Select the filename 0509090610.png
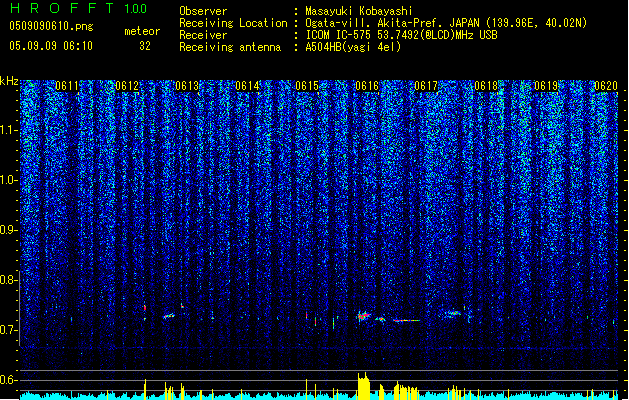The image size is (629, 400). coord(51,26)
